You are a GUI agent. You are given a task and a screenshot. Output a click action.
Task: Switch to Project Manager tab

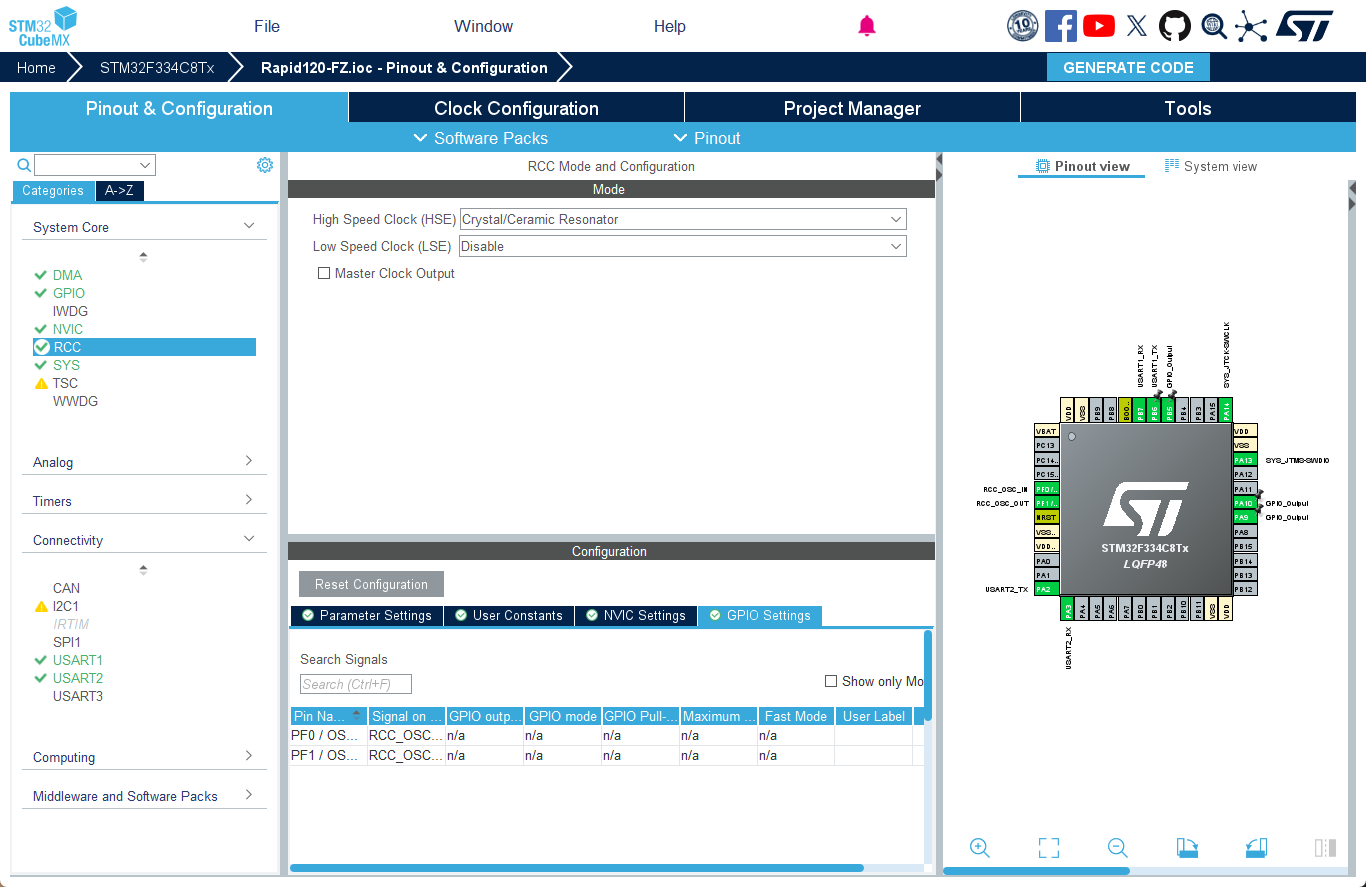tap(852, 108)
